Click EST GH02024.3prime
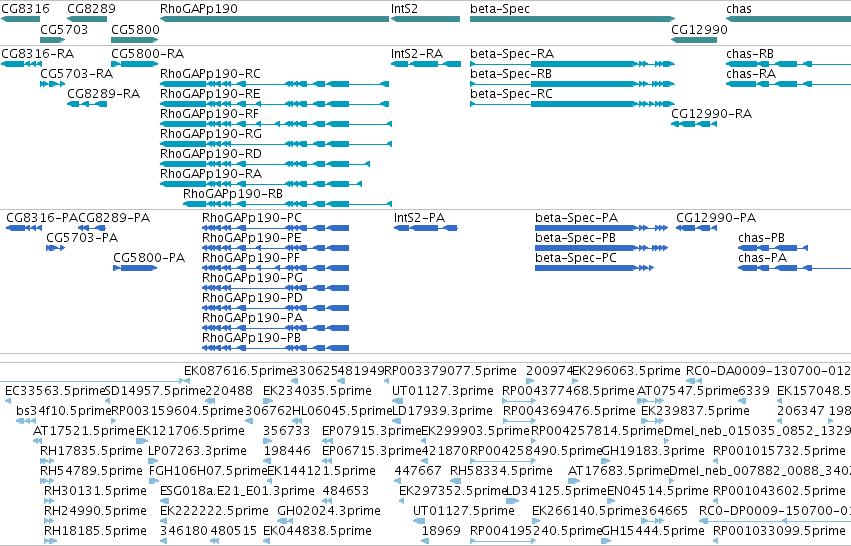The image size is (851, 546). click(x=329, y=511)
